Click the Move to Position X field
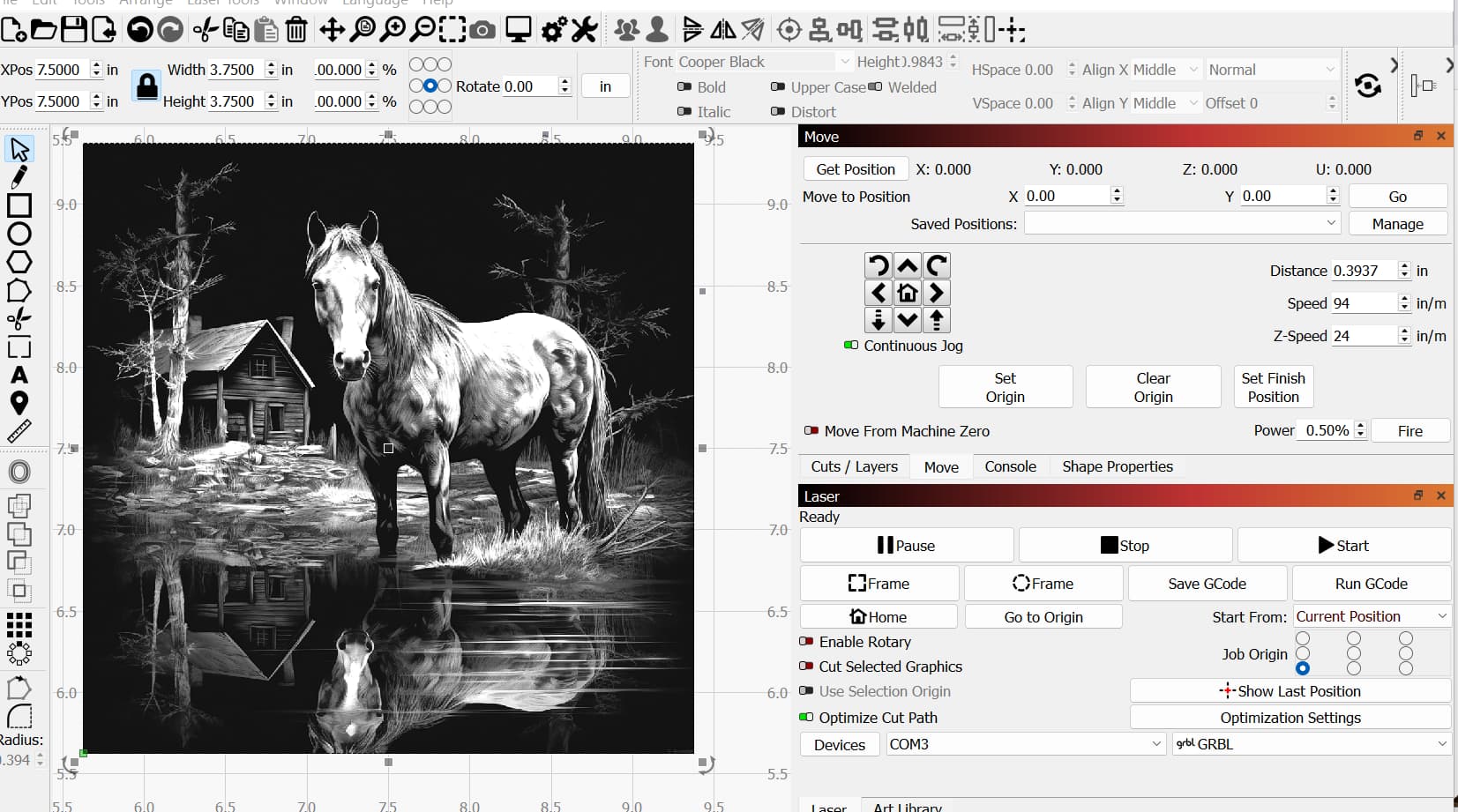This screenshot has height=812, width=1458. click(1065, 196)
